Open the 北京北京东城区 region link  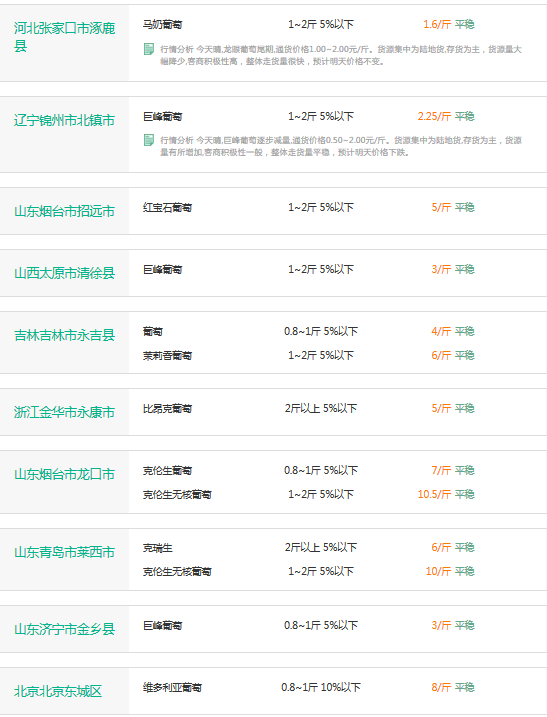click(x=58, y=691)
